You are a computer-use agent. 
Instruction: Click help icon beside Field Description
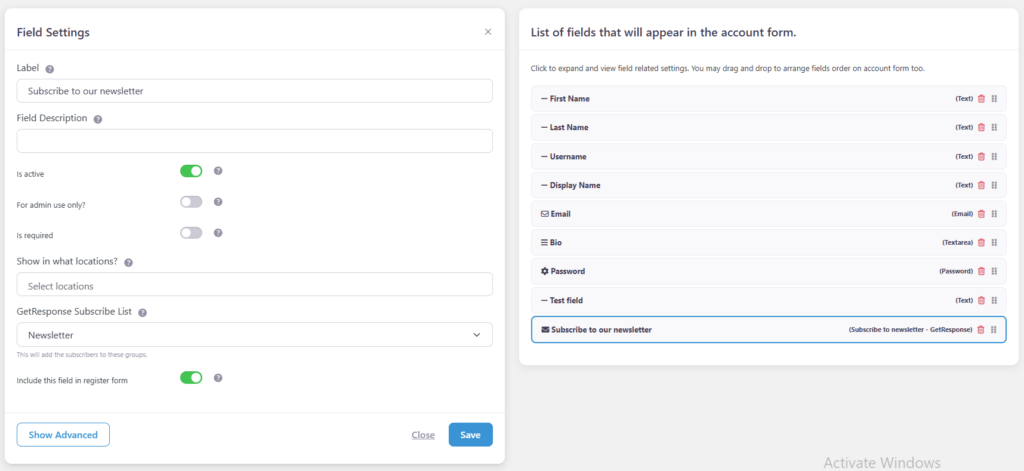pos(98,119)
